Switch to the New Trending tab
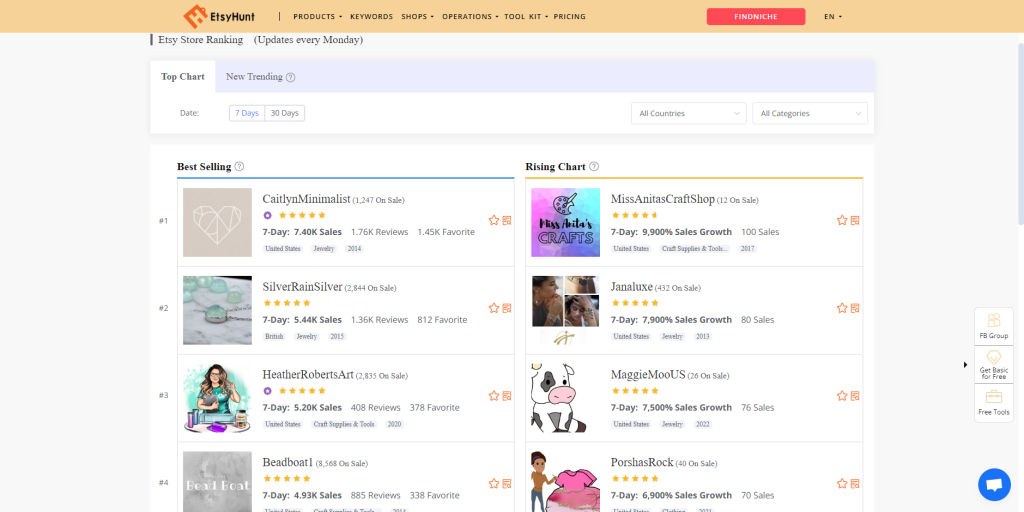The image size is (1024, 512). [x=260, y=77]
